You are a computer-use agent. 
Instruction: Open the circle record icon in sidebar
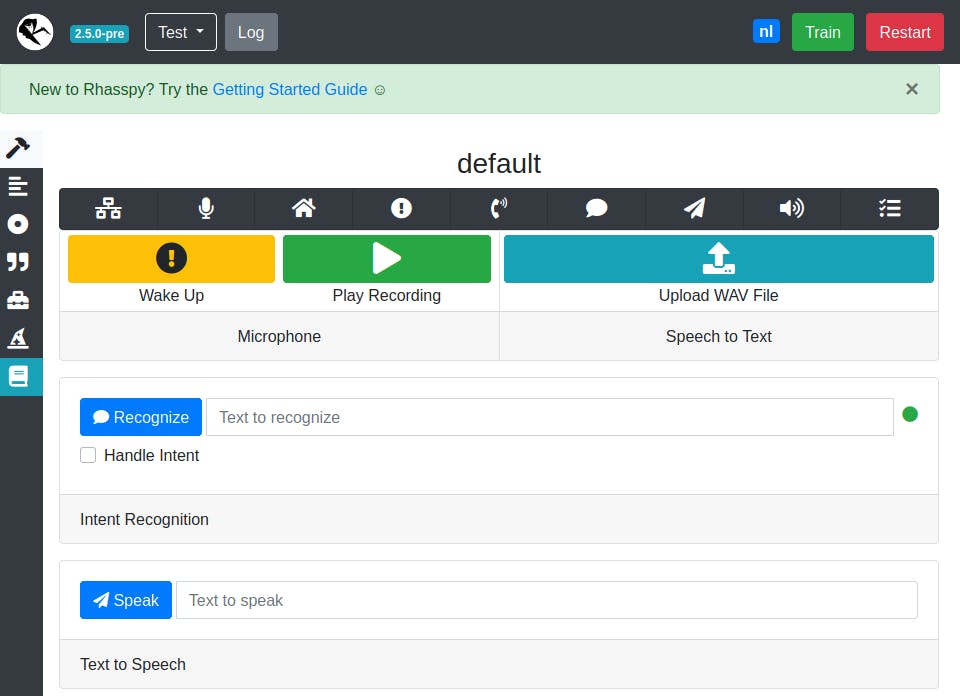(18, 224)
